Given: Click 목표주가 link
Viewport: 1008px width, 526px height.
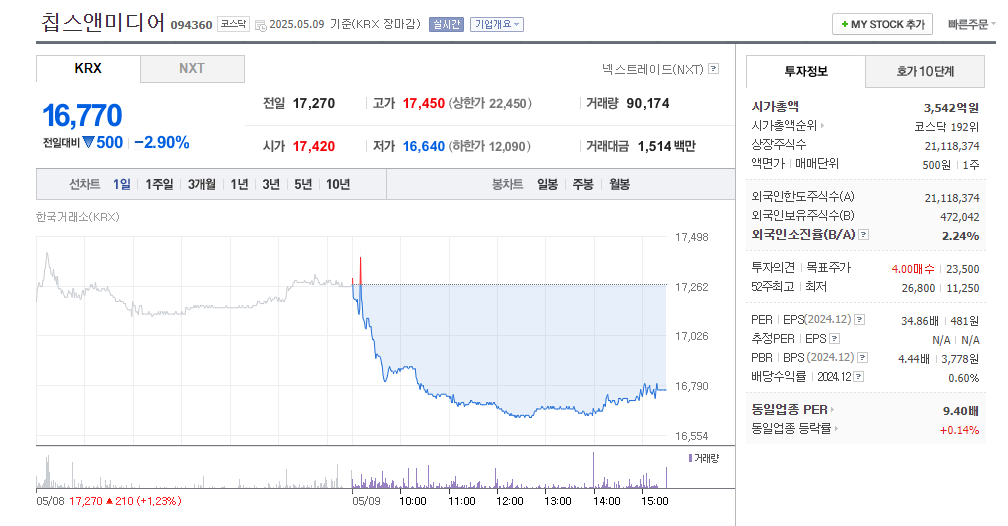Looking at the screenshot, I should 829,268.
